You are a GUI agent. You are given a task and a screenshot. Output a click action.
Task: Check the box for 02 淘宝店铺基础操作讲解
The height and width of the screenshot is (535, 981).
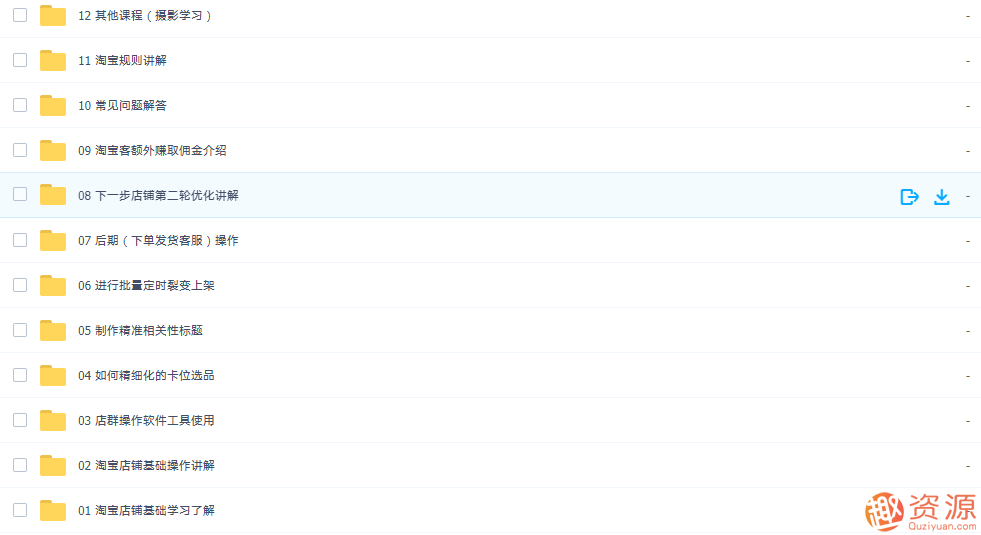(x=20, y=465)
